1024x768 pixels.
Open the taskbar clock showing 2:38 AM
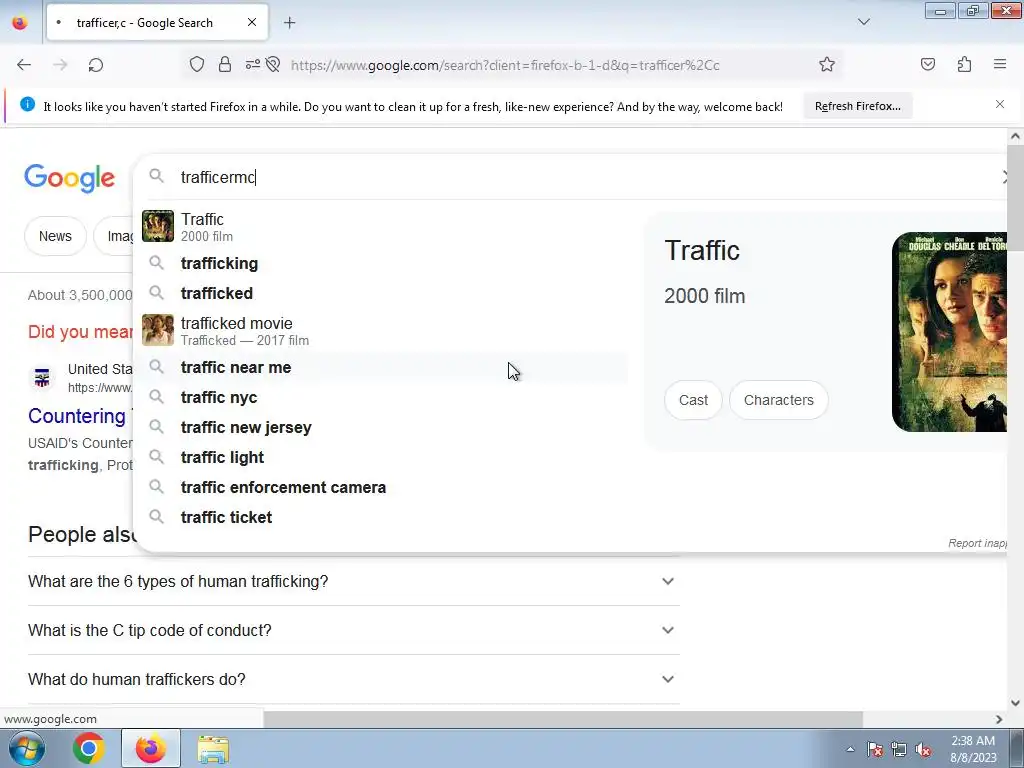point(973,749)
